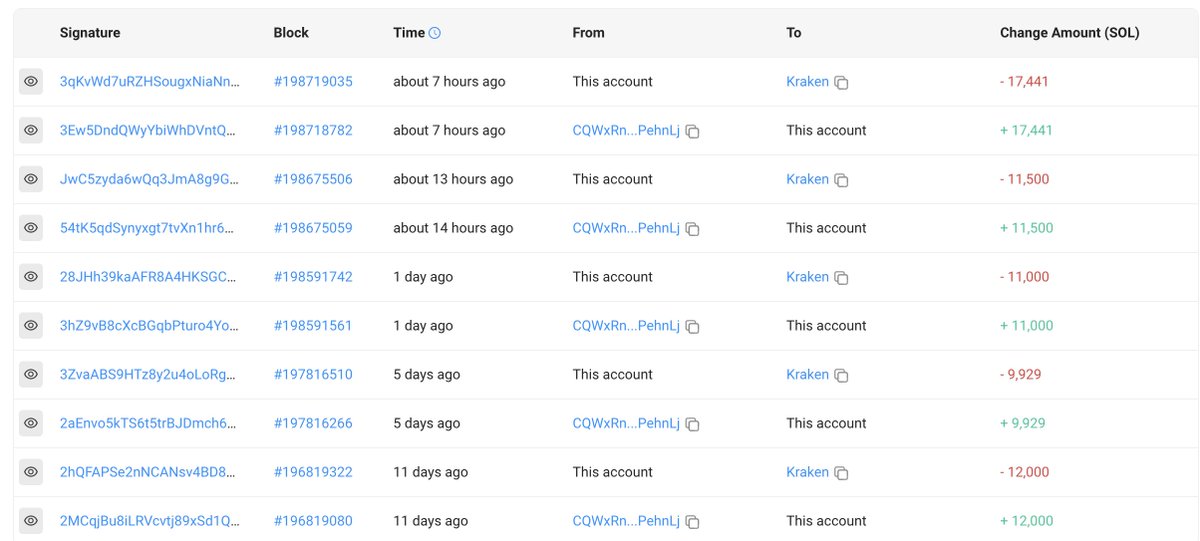Open details eye icon for JwC5zyda6wQq transaction
Image resolution: width=1200 pixels, height=541 pixels.
[x=31, y=180]
